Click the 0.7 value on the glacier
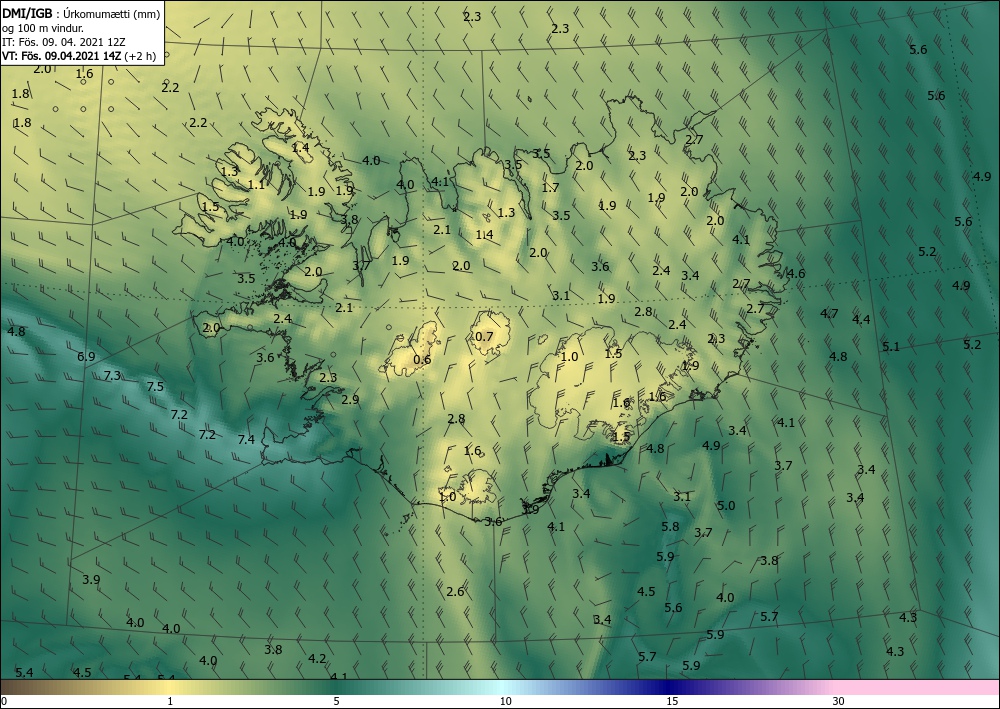Screen dimensions: 1000x709 tap(484, 336)
